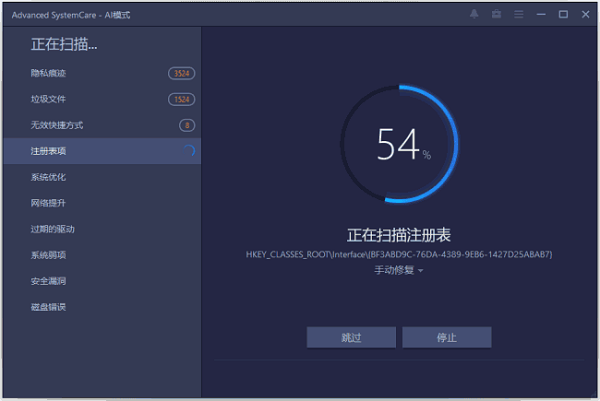
Task: Minimize the Advanced SystemCare window
Action: click(541, 15)
